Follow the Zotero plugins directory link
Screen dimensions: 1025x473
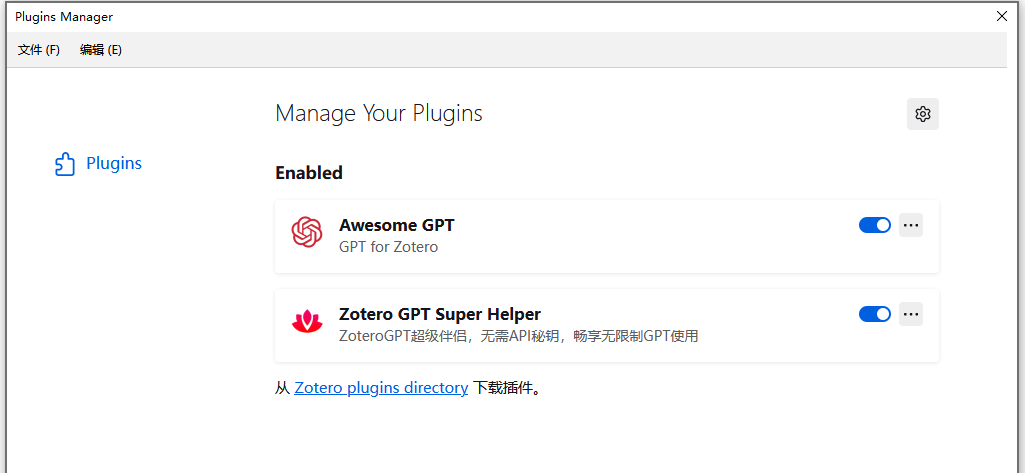(381, 388)
